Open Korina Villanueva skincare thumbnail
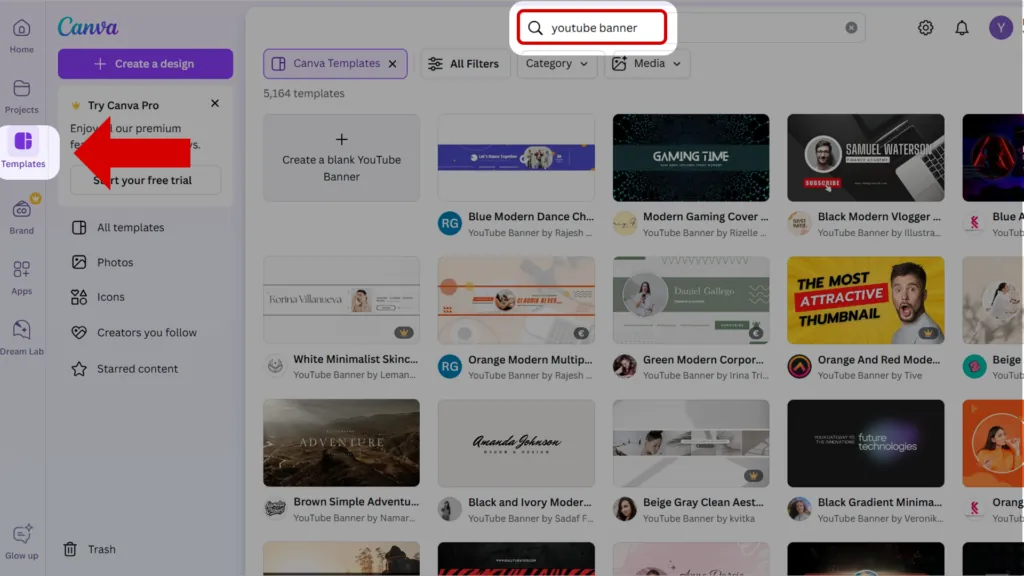1024x576 pixels. (342, 300)
